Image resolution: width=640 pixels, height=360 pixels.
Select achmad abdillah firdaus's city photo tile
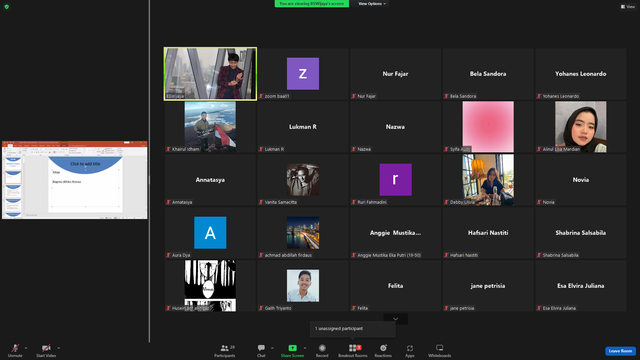[303, 233]
